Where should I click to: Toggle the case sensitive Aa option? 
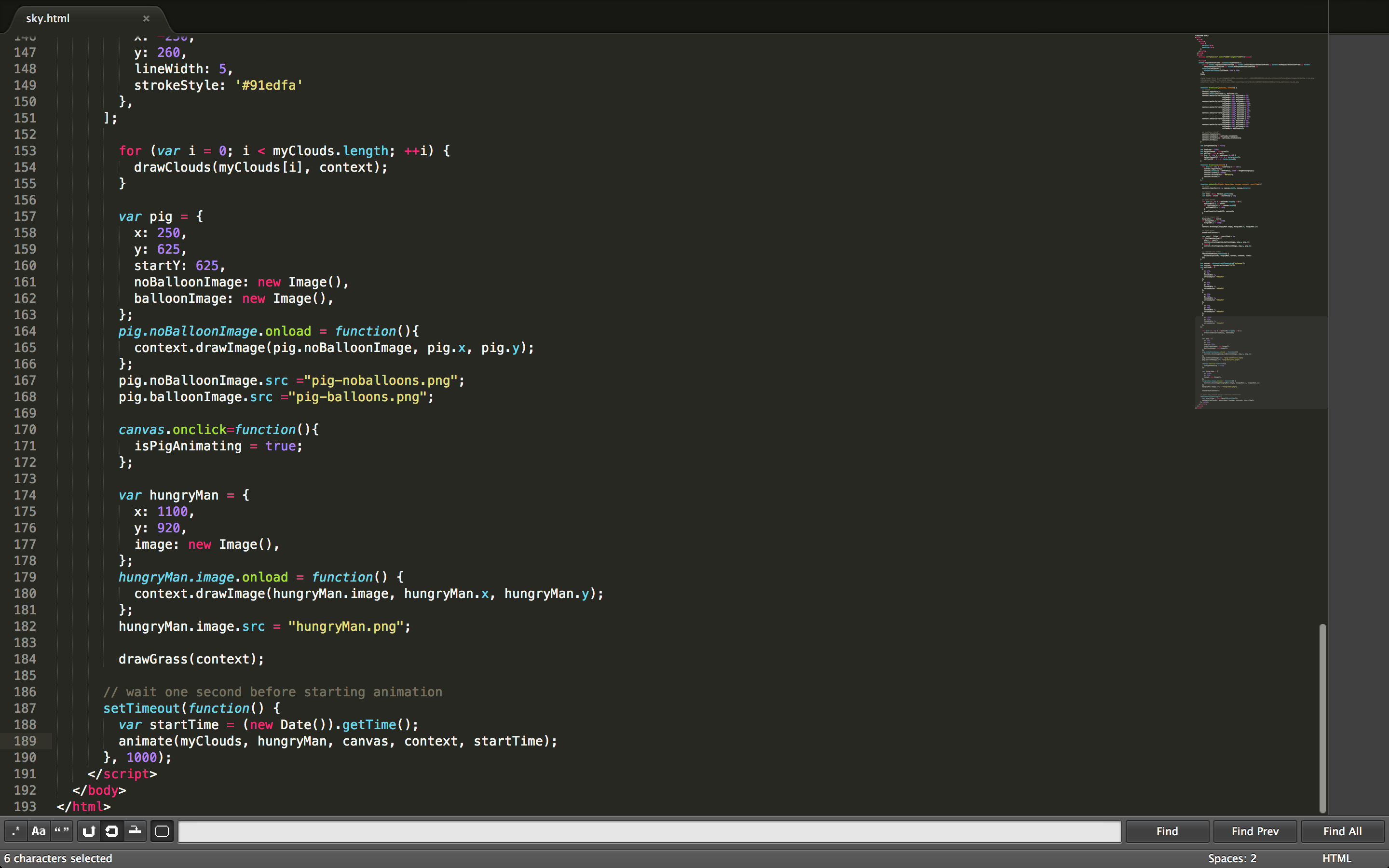click(x=39, y=831)
